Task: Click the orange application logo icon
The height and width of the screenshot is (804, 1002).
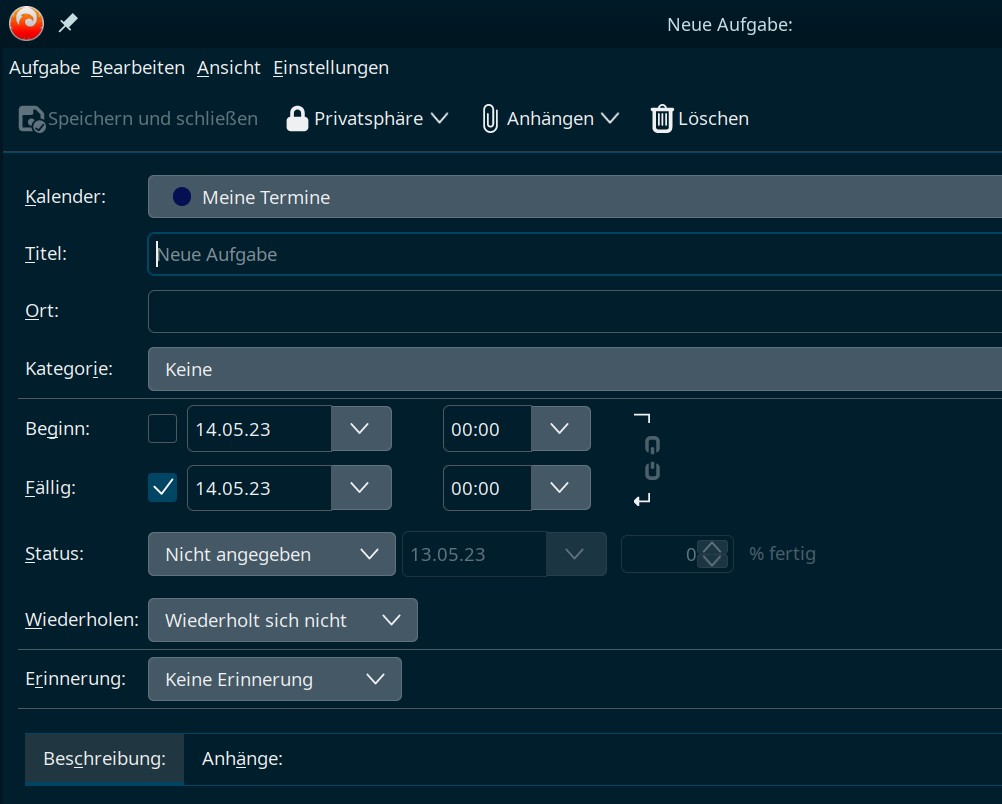Action: 26,23
